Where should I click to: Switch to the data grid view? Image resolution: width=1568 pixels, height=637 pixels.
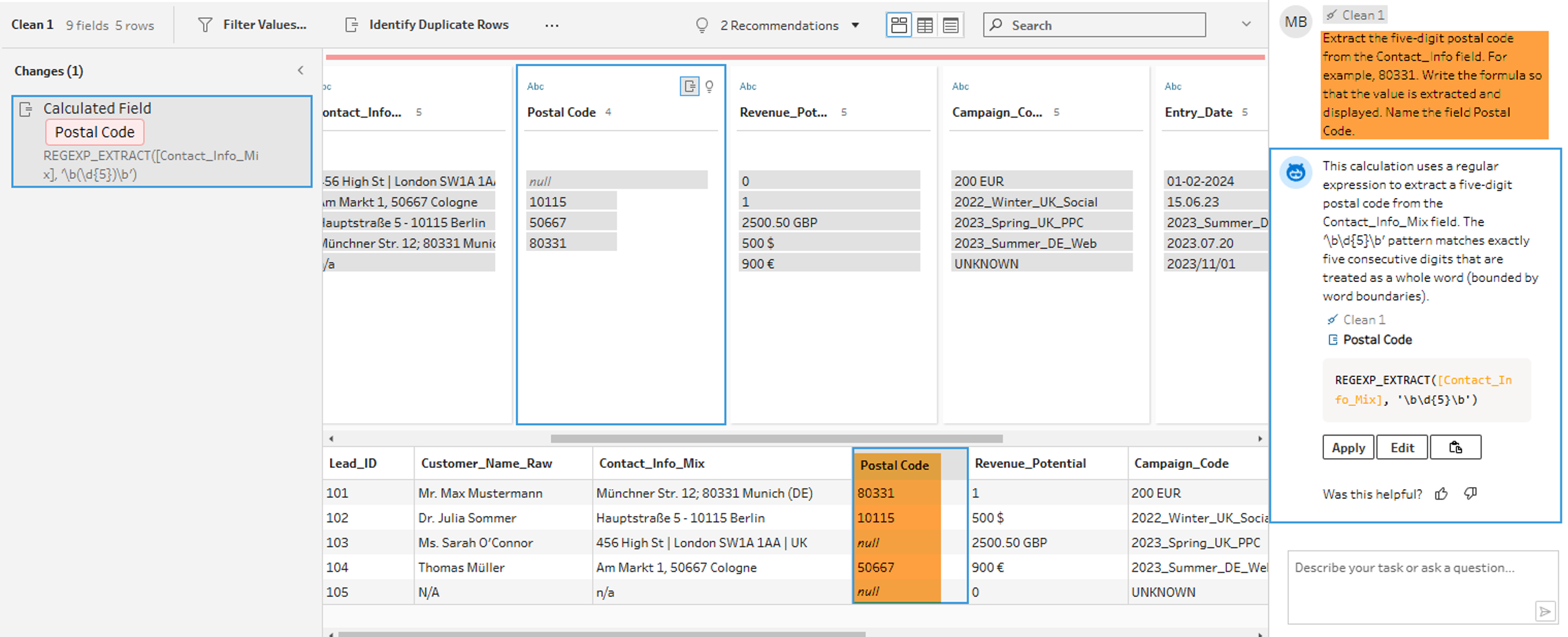925,25
